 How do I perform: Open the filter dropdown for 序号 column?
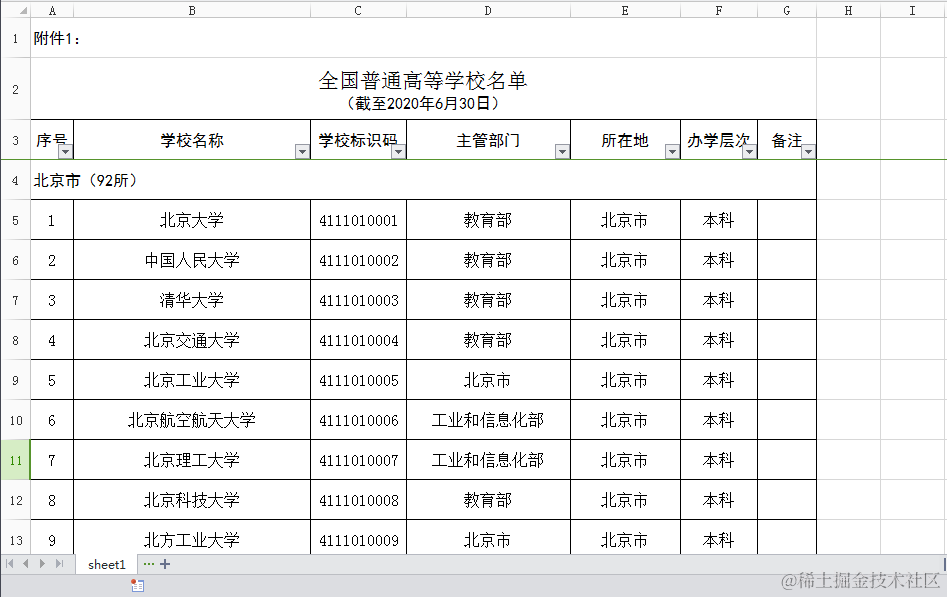tap(65, 152)
